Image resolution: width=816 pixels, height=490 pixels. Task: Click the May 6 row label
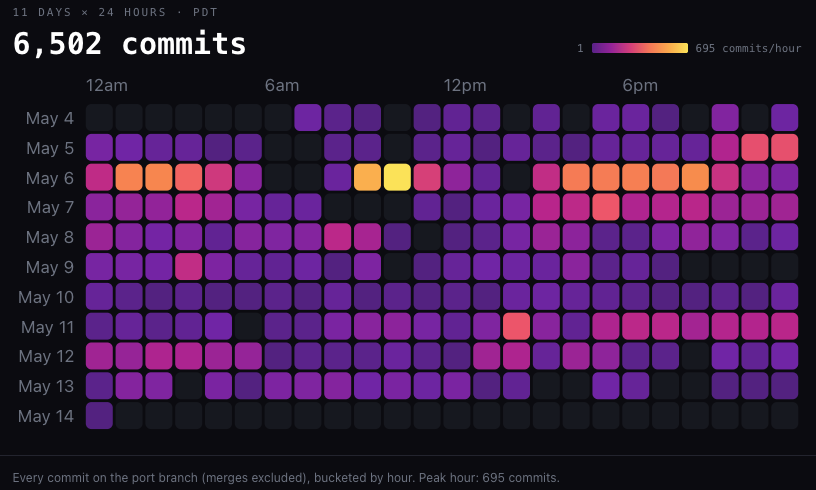pyautogui.click(x=50, y=178)
